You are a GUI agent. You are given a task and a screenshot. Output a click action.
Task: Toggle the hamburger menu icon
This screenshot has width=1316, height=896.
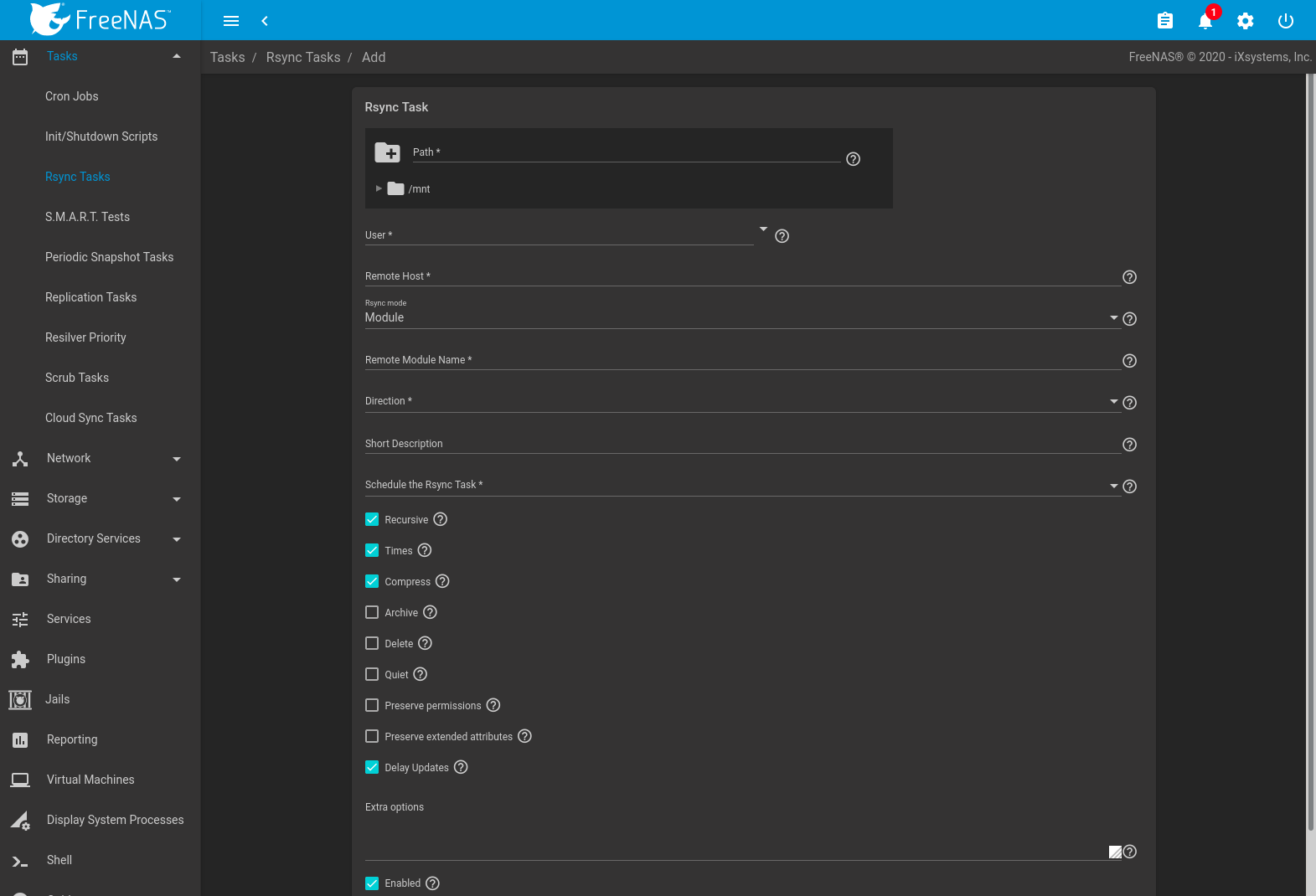pos(231,21)
